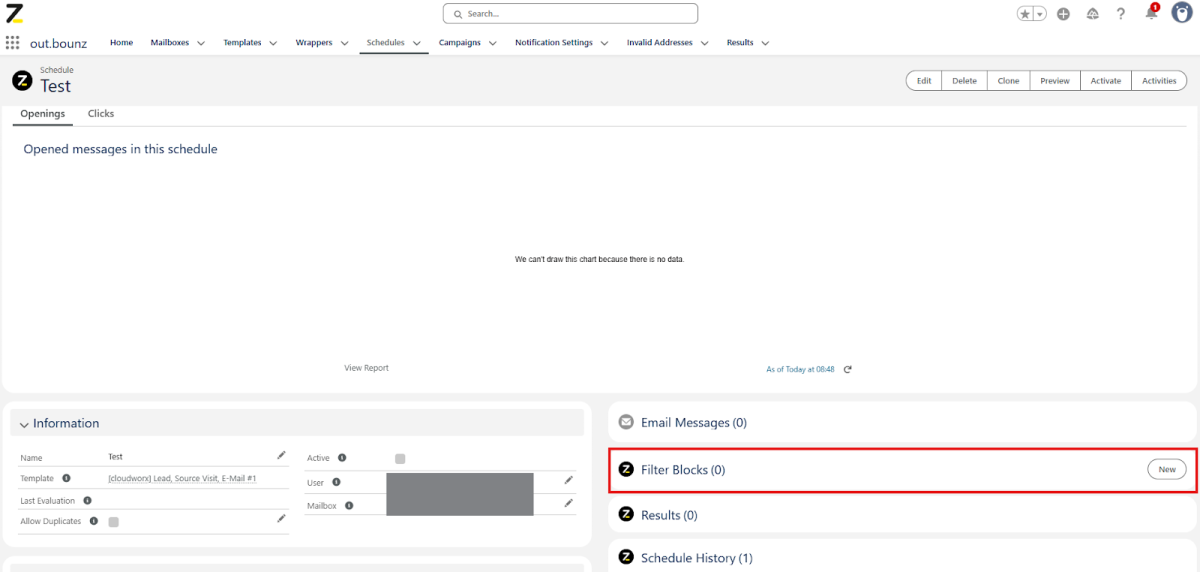Expand the Wrappers menu chevron
The image size is (1200, 572).
point(345,43)
